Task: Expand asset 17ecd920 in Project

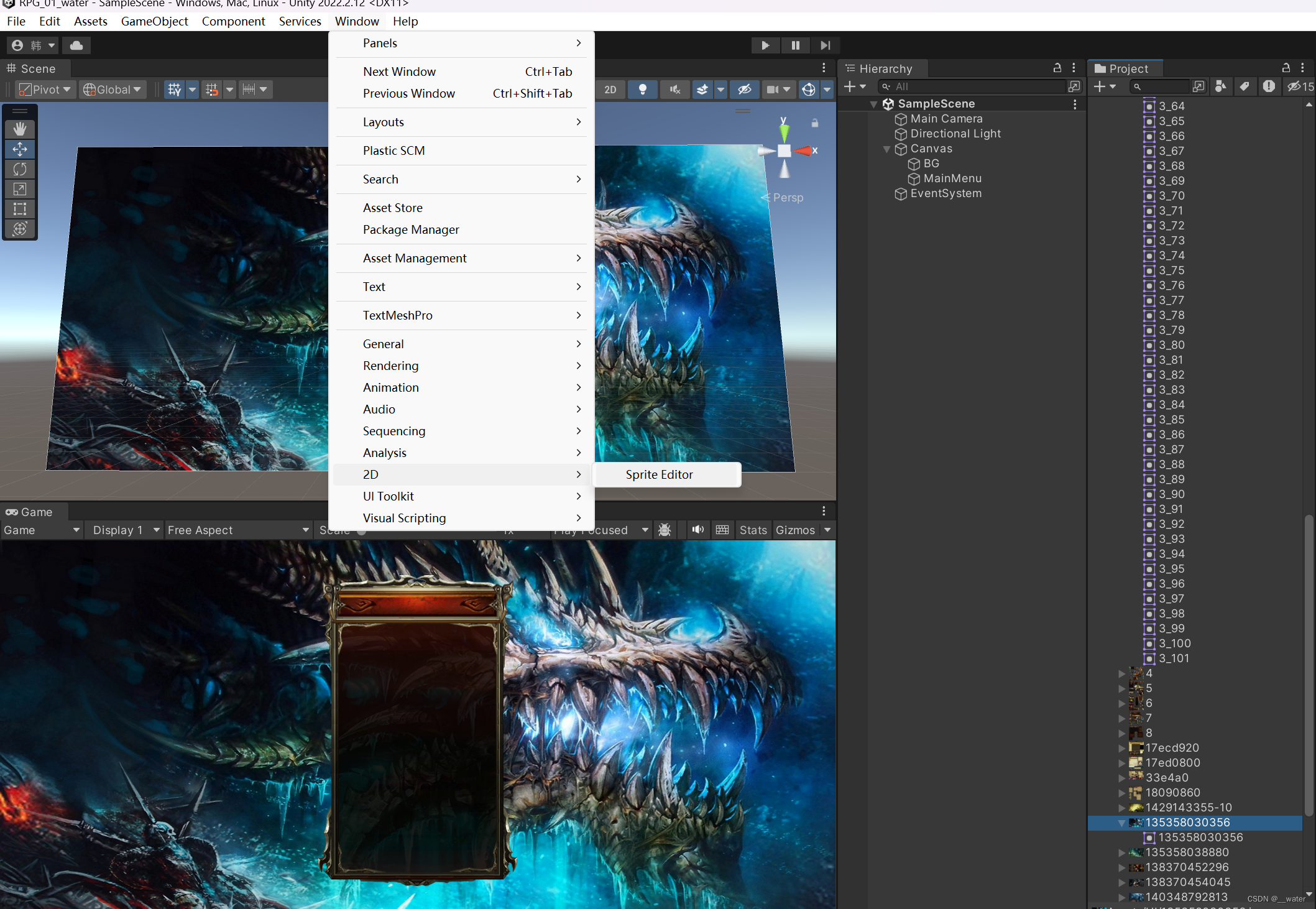Action: pos(1122,748)
